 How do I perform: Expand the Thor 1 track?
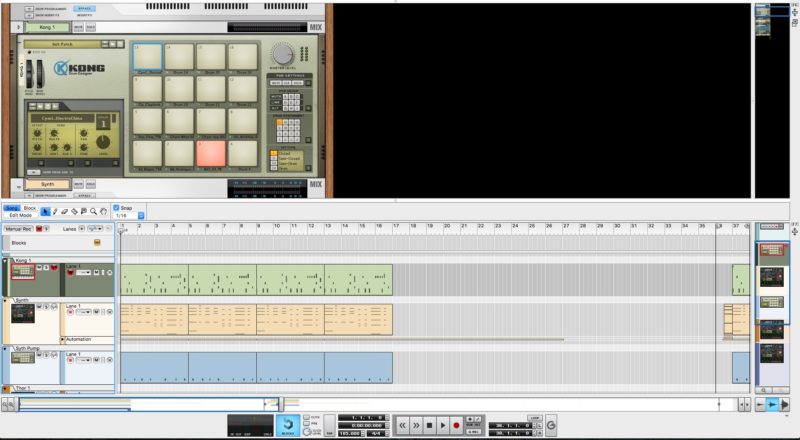pyautogui.click(x=6, y=389)
